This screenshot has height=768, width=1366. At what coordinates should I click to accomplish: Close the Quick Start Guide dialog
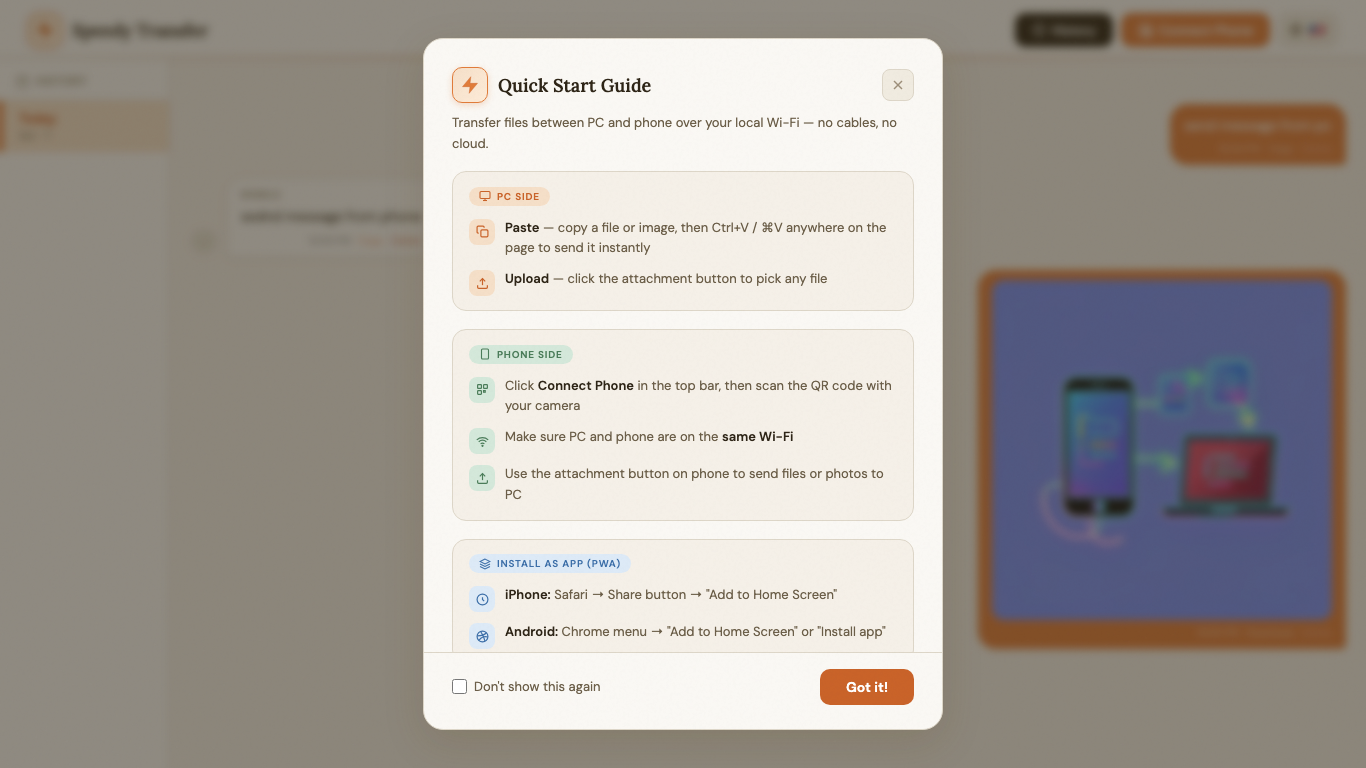pyautogui.click(x=898, y=85)
